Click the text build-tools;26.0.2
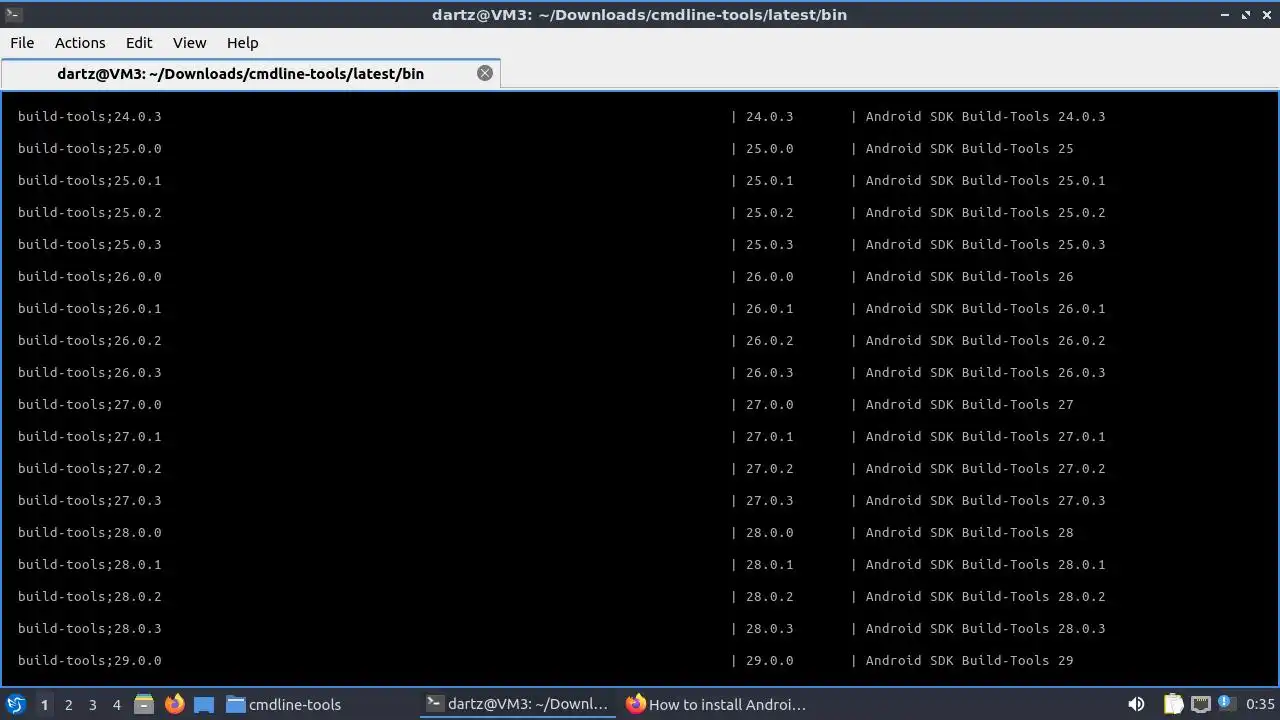This screenshot has height=720, width=1280. (90, 341)
